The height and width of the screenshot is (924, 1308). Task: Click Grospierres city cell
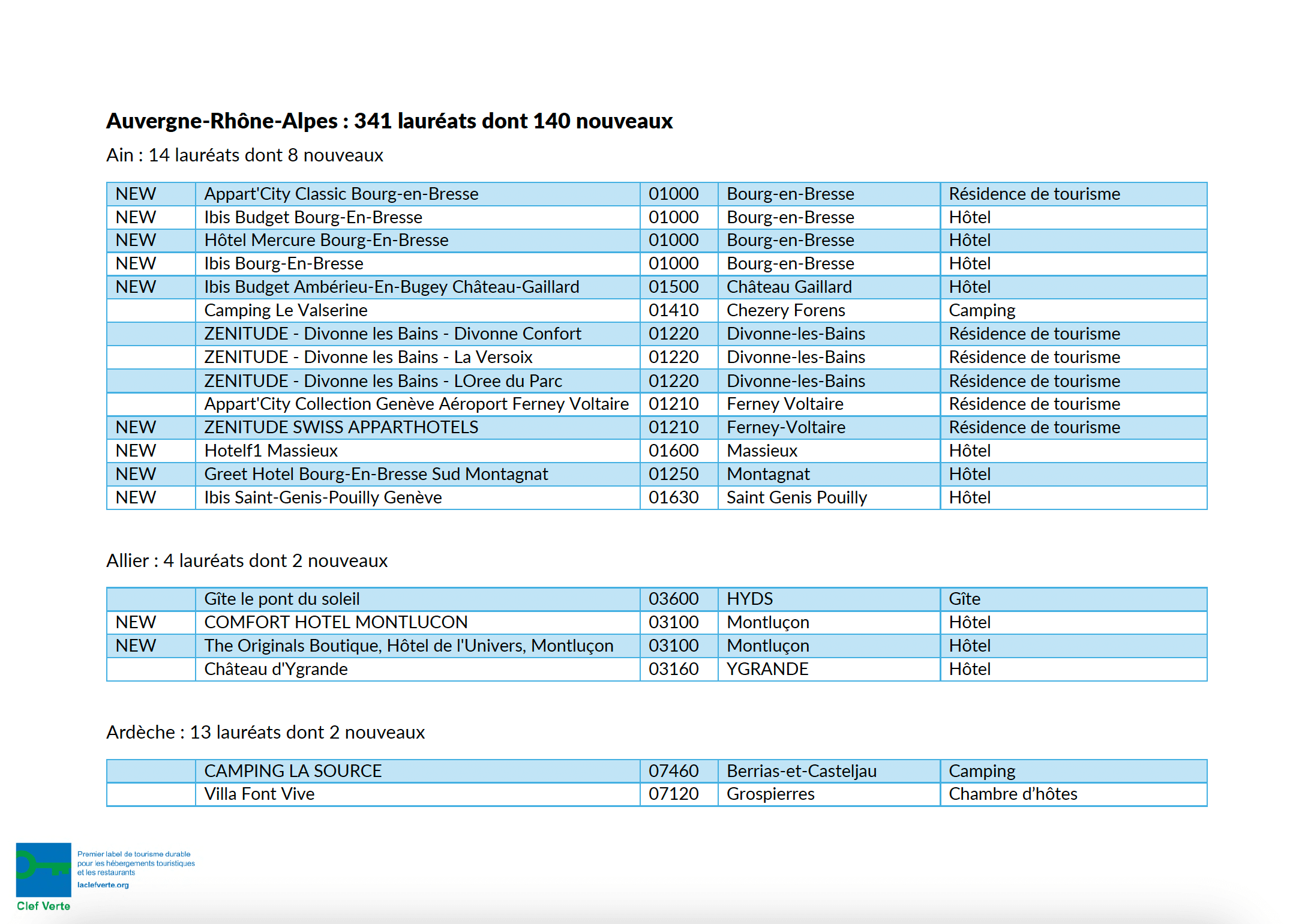(x=829, y=795)
